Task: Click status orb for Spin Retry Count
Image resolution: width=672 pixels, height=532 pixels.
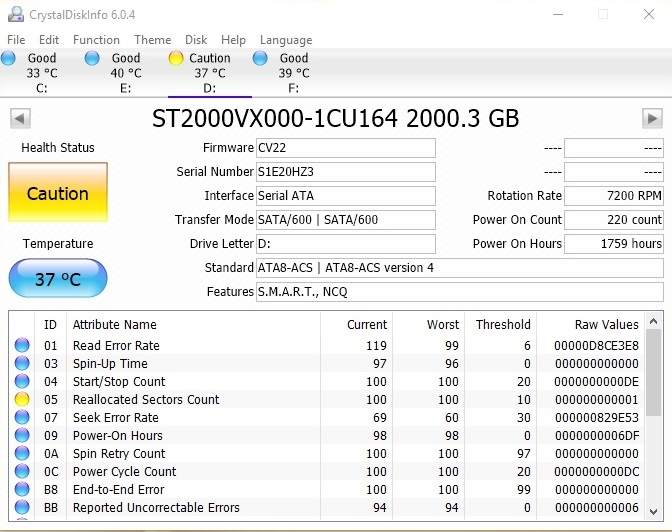Action: click(22, 453)
